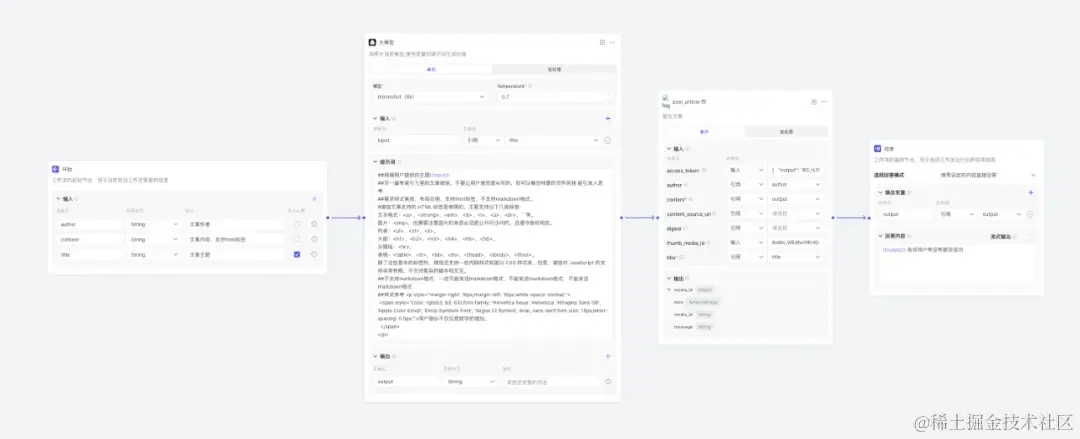Collapse the input section in post_article node
This screenshot has width=1080, height=439.
pyautogui.click(x=669, y=148)
